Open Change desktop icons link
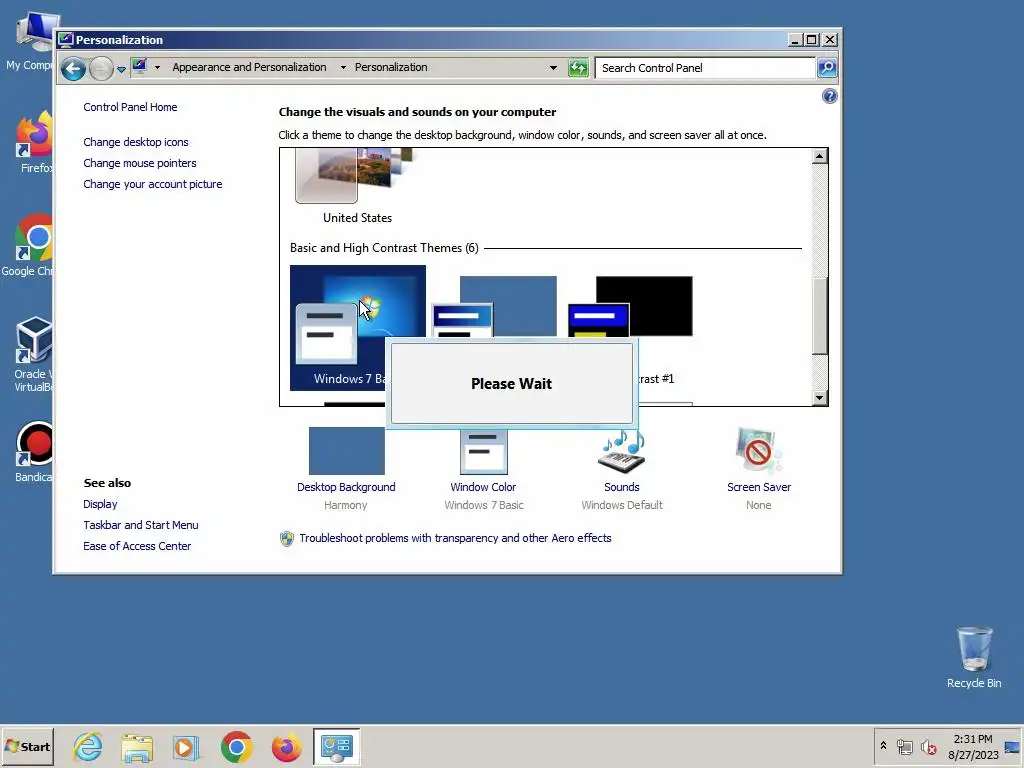This screenshot has width=1024, height=768. point(136,142)
